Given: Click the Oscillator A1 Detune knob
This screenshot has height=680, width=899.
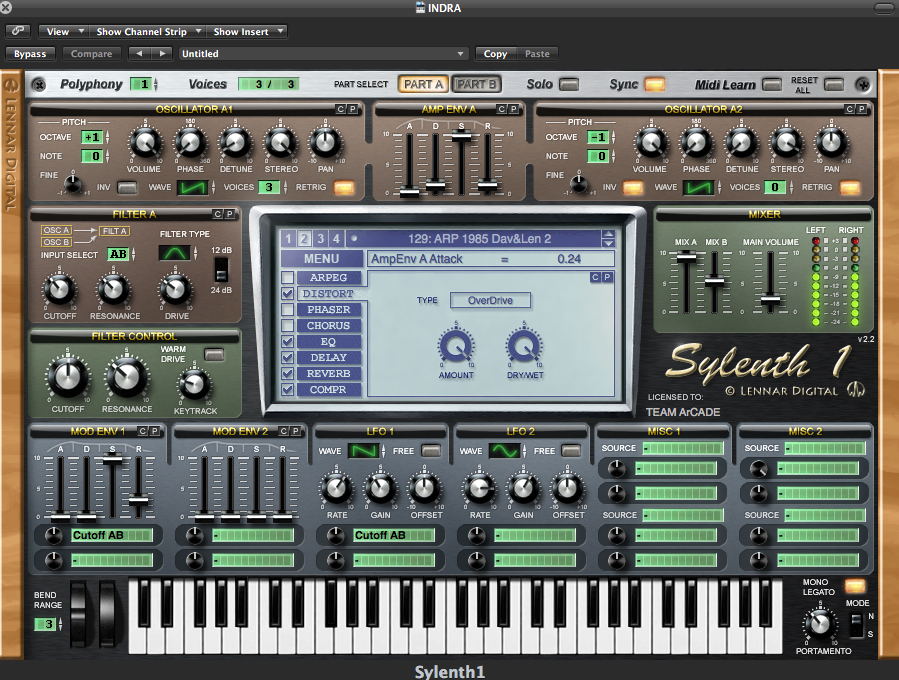Looking at the screenshot, I should pyautogui.click(x=235, y=142).
